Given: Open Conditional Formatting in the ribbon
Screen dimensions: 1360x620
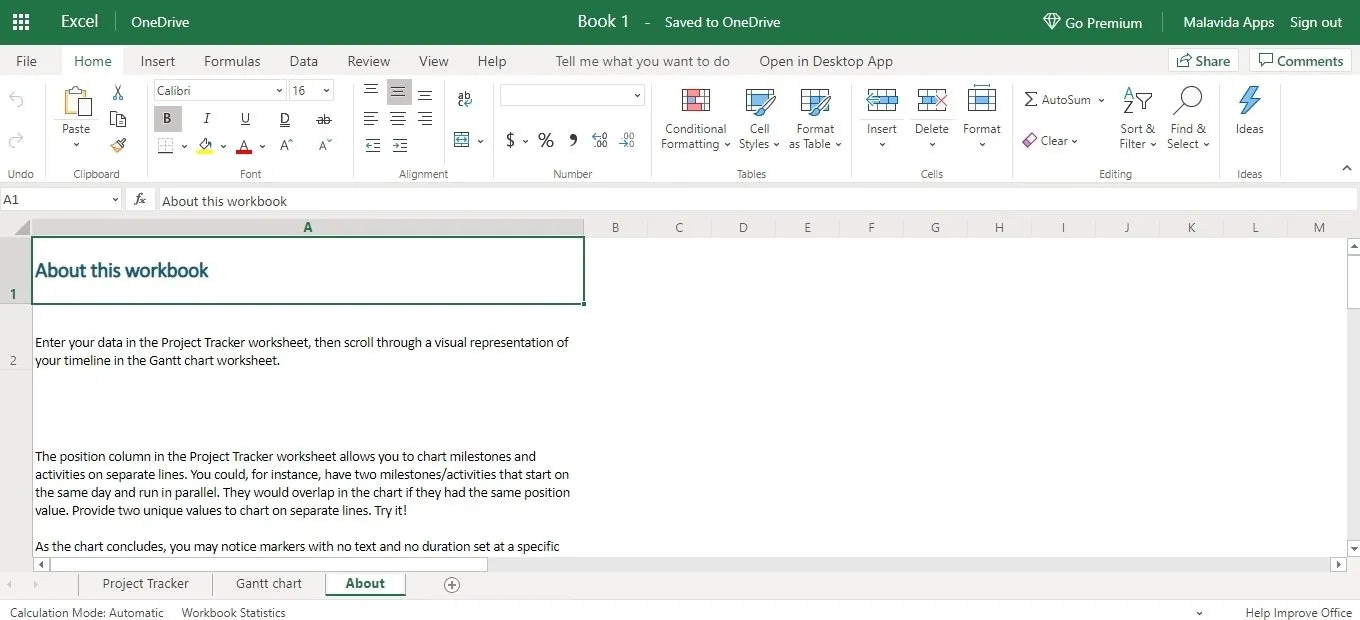Looking at the screenshot, I should [x=695, y=118].
